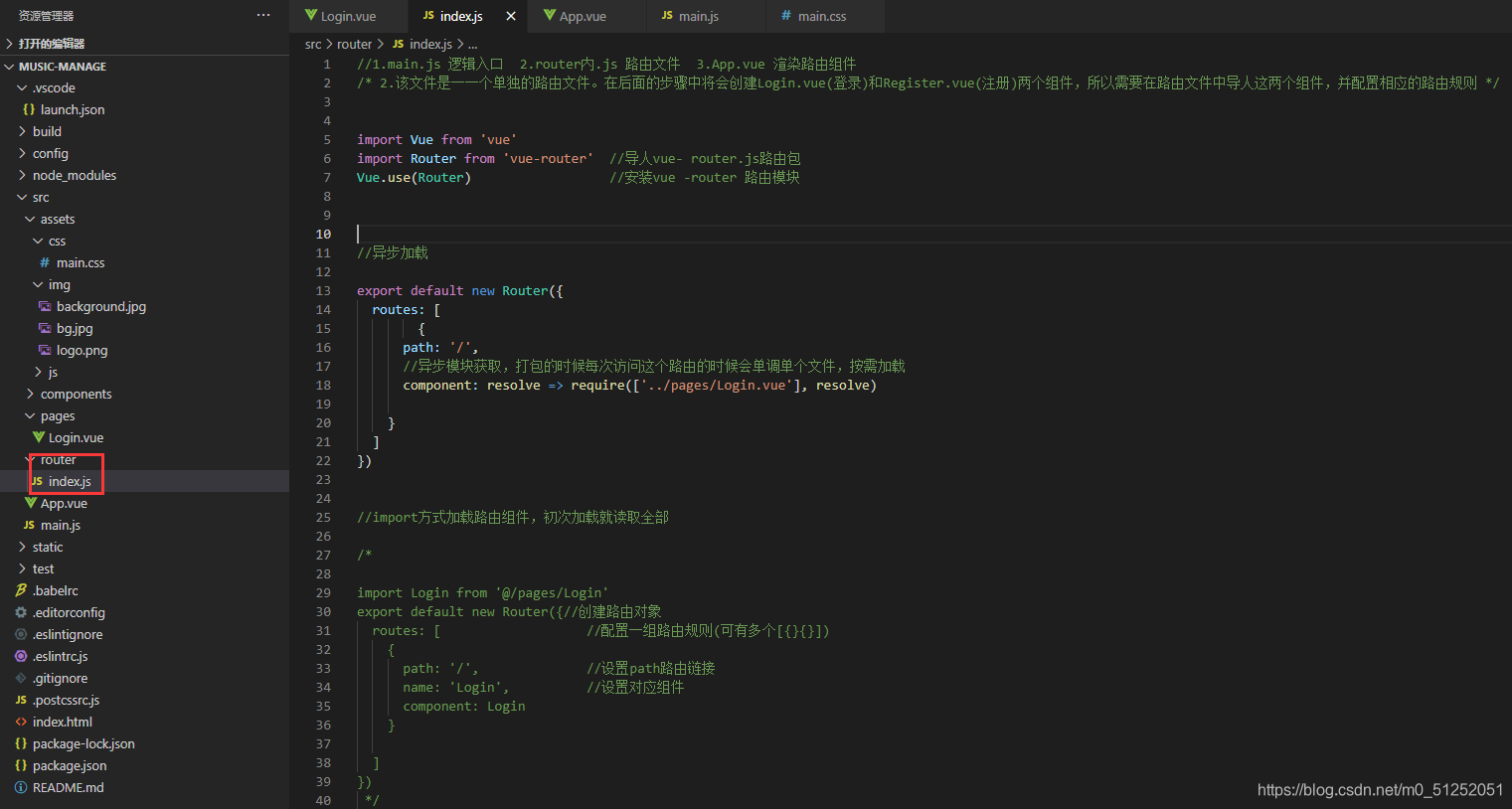The height and width of the screenshot is (809, 1512).
Task: Close the index.js editor tab
Action: click(x=511, y=16)
